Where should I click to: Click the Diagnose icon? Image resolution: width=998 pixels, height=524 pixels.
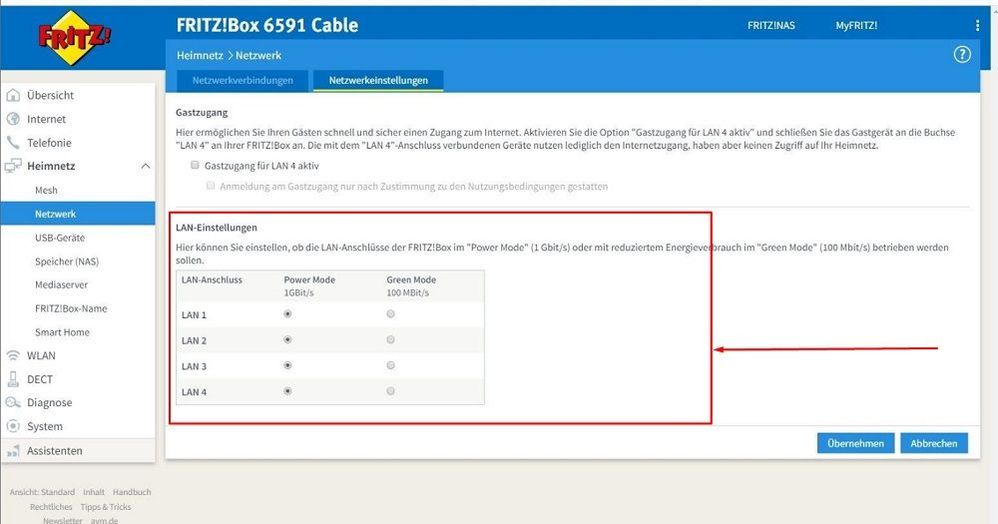point(13,402)
